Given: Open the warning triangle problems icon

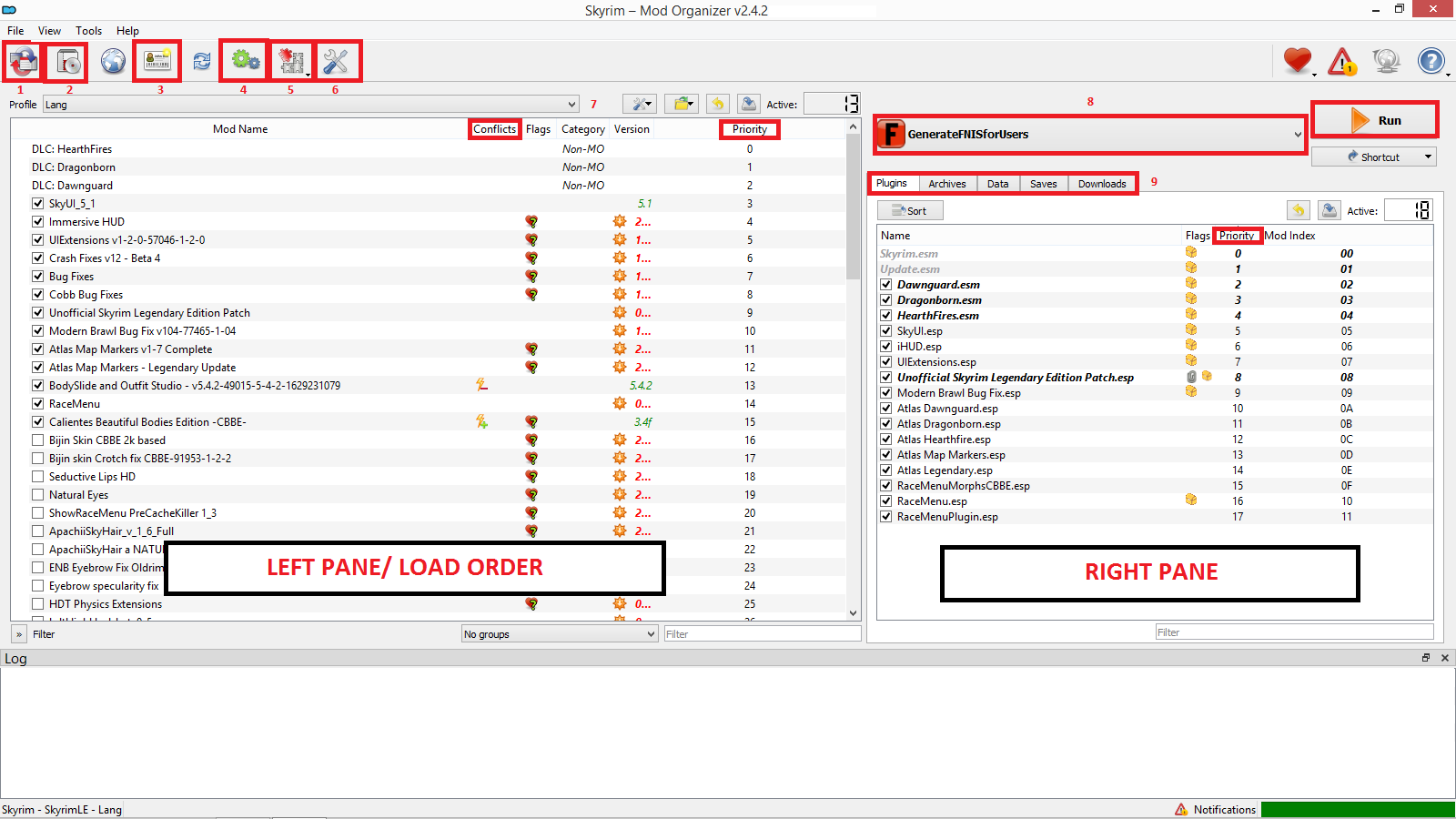Looking at the screenshot, I should (1342, 62).
